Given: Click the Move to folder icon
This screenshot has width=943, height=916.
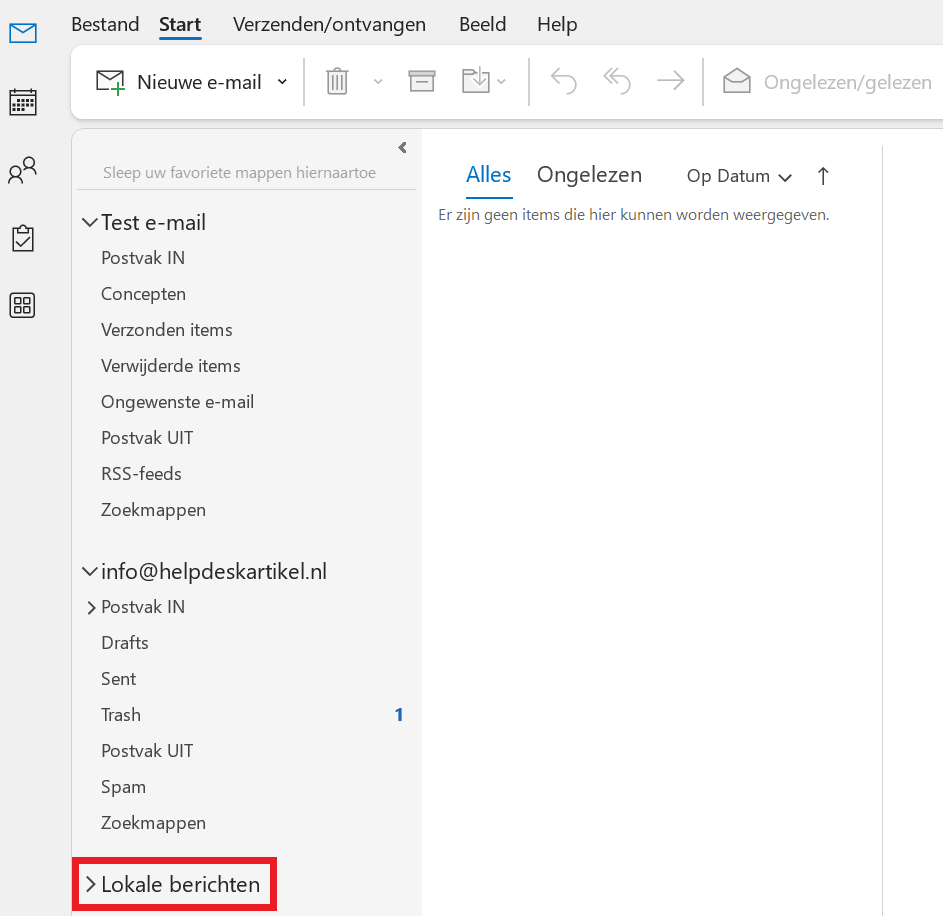Looking at the screenshot, I should pos(476,82).
